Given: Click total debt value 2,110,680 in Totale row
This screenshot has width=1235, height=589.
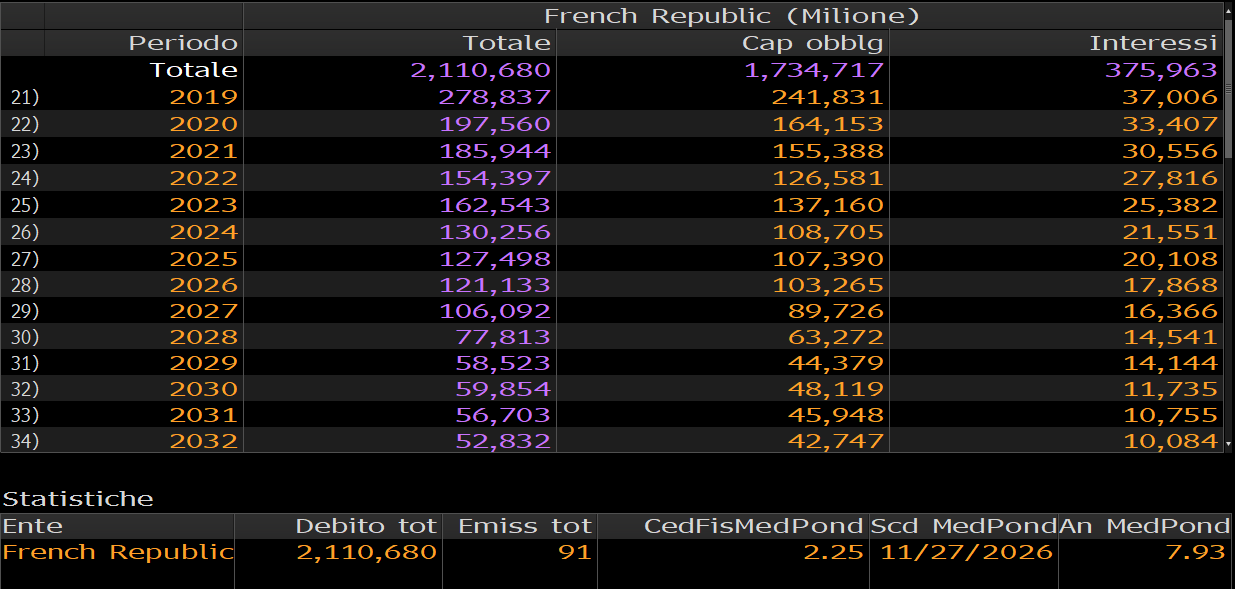Looking at the screenshot, I should pyautogui.click(x=481, y=70).
